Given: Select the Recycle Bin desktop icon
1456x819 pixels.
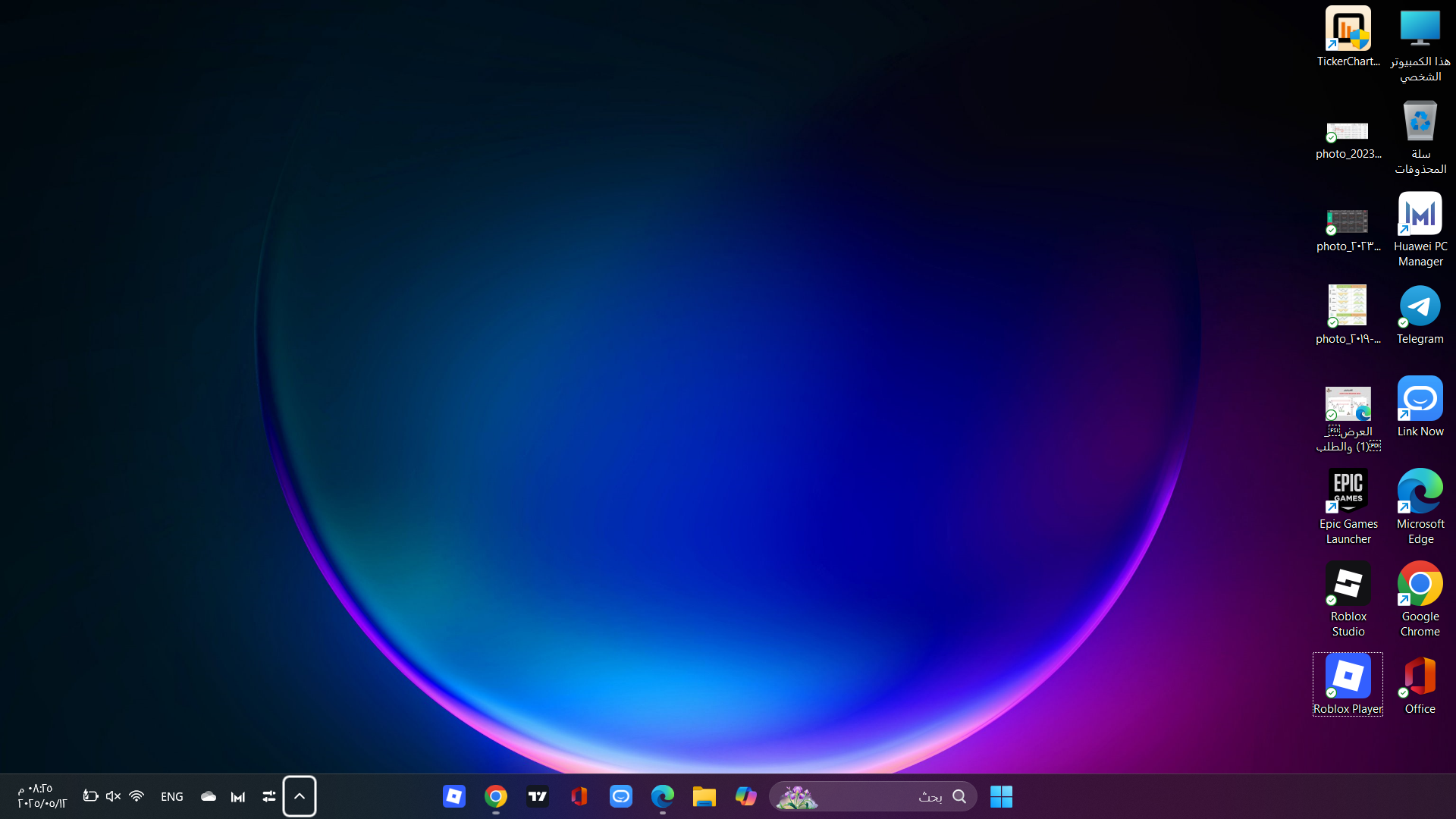Looking at the screenshot, I should click(1420, 122).
